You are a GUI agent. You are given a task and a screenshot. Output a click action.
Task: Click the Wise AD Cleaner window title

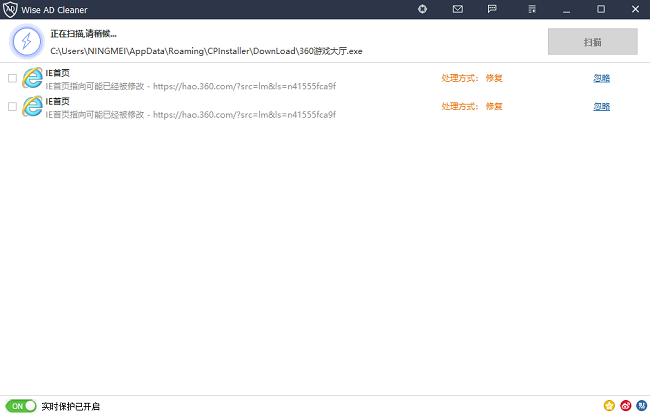54,10
